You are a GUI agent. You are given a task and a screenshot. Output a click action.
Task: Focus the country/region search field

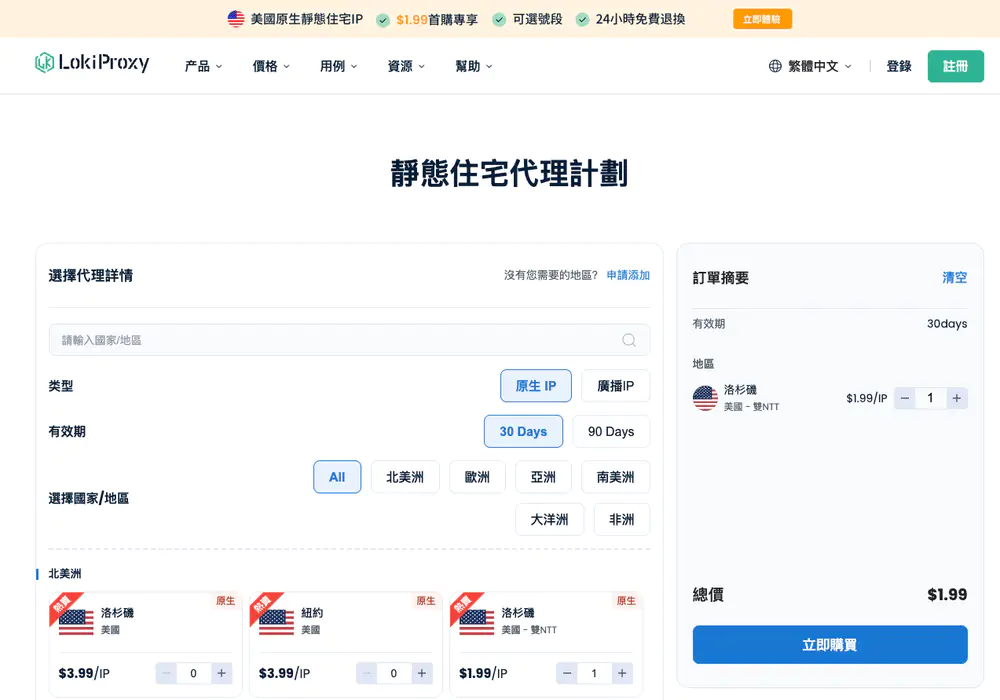pos(349,340)
